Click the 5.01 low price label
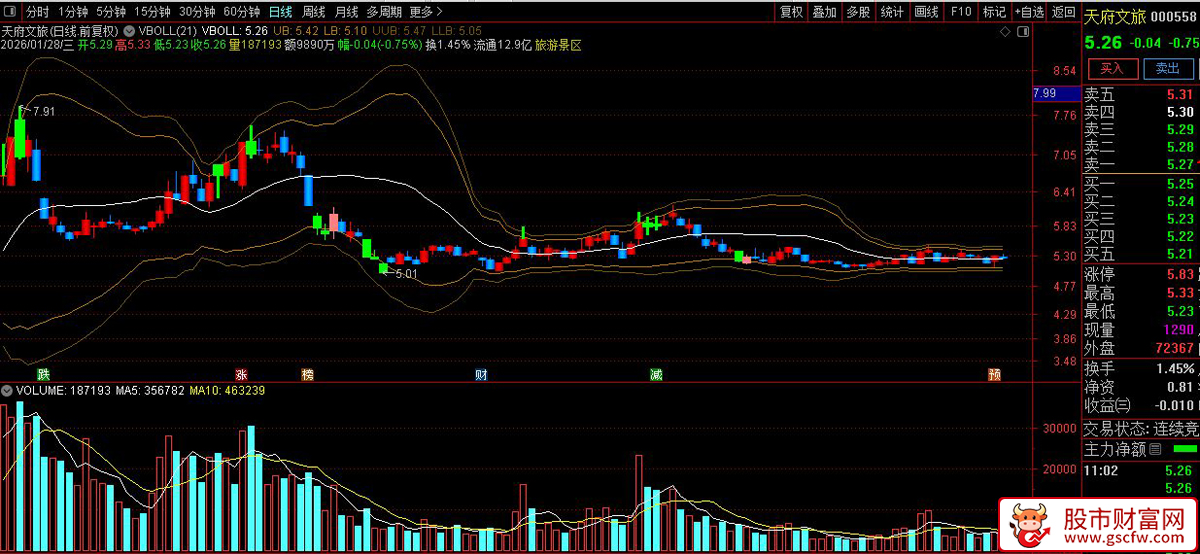Image resolution: width=1200 pixels, height=554 pixels. (406, 273)
